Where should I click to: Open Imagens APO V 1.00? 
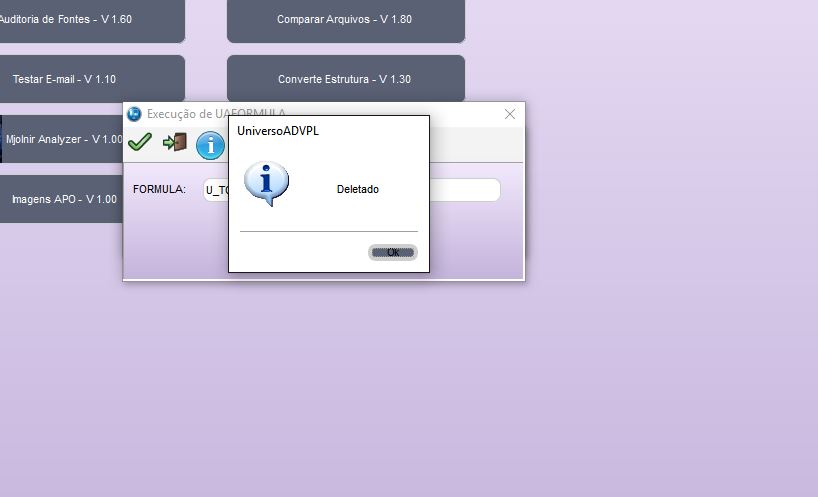pyautogui.click(x=62, y=199)
